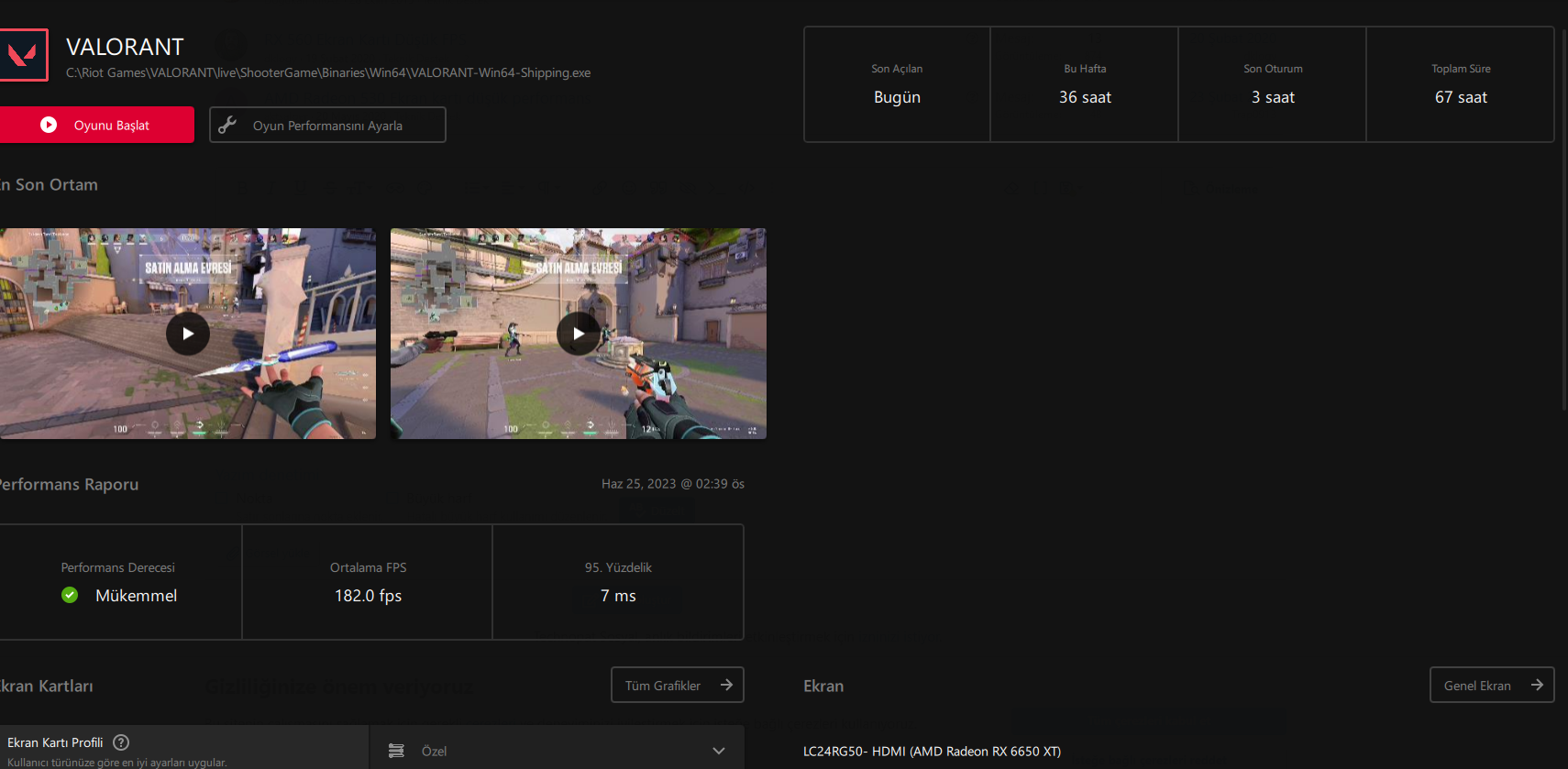
Task: Click the Mükemmel performance rating text
Action: point(136,596)
